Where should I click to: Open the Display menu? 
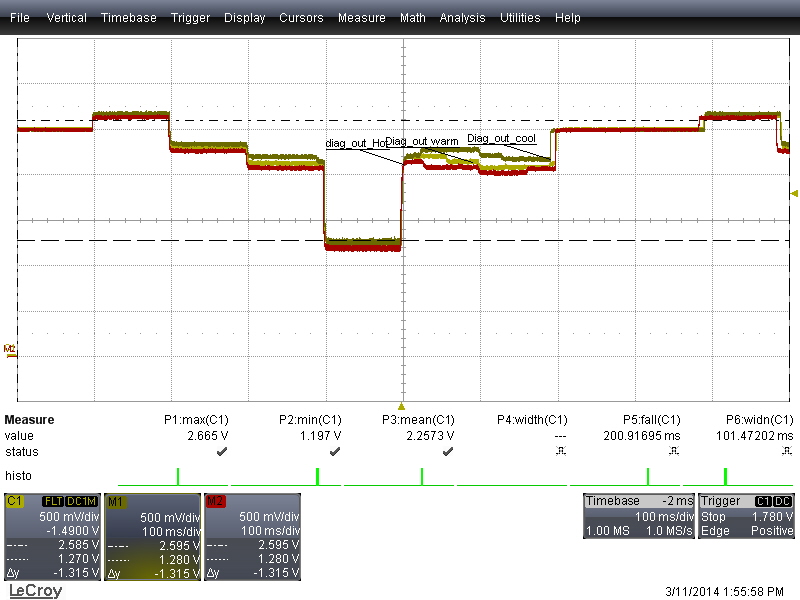pyautogui.click(x=244, y=18)
